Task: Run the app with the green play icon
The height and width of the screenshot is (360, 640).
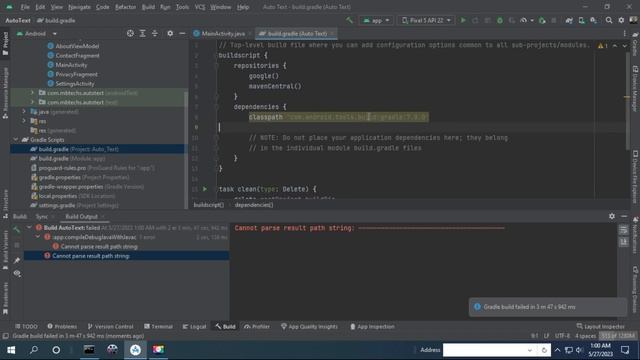Action: click(x=463, y=20)
